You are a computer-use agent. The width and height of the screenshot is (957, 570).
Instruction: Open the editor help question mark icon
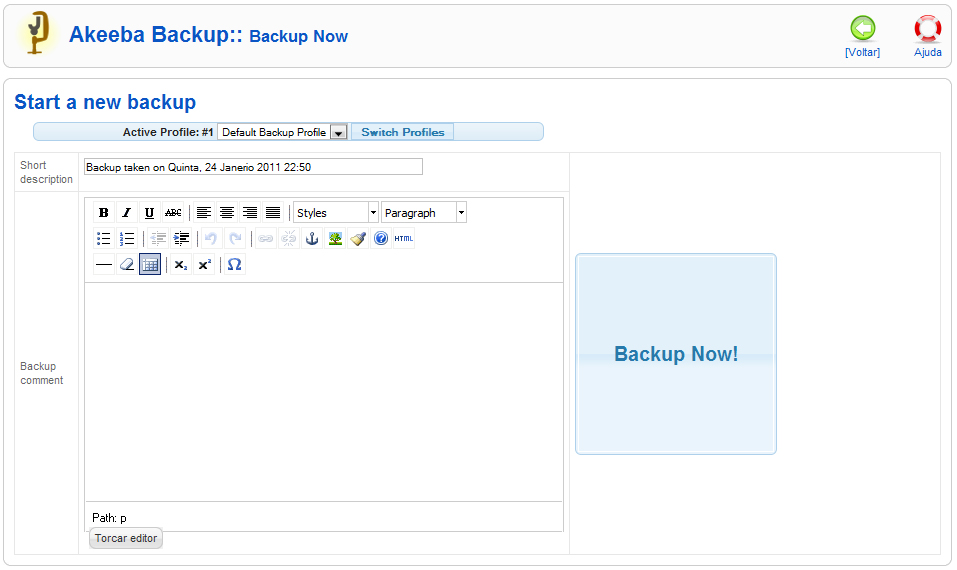point(381,239)
